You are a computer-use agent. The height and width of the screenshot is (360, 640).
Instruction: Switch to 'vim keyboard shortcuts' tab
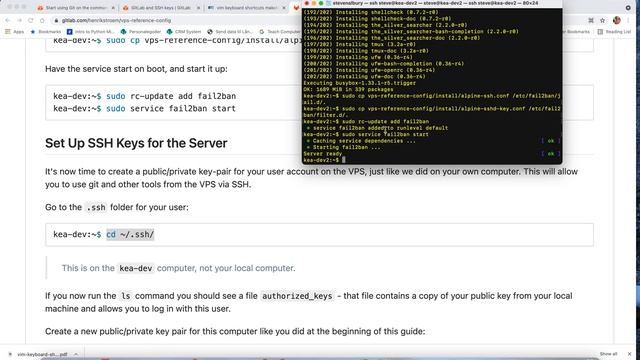pos(246,8)
